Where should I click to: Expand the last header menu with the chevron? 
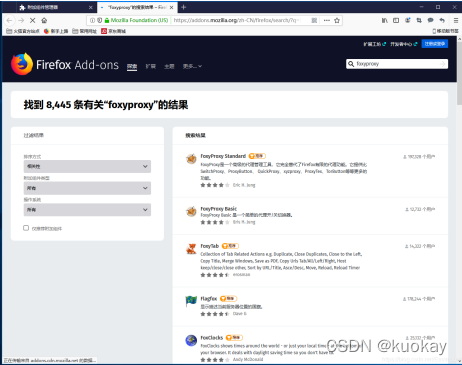tap(192, 66)
